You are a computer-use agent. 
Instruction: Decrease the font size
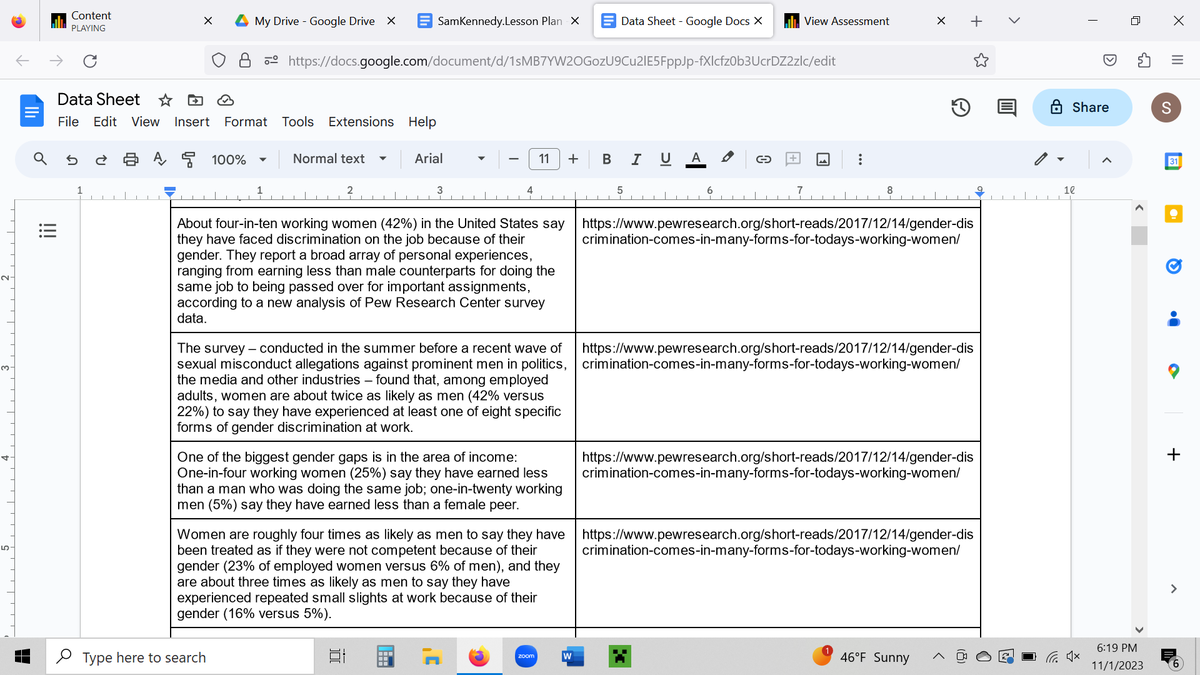pyautogui.click(x=512, y=158)
